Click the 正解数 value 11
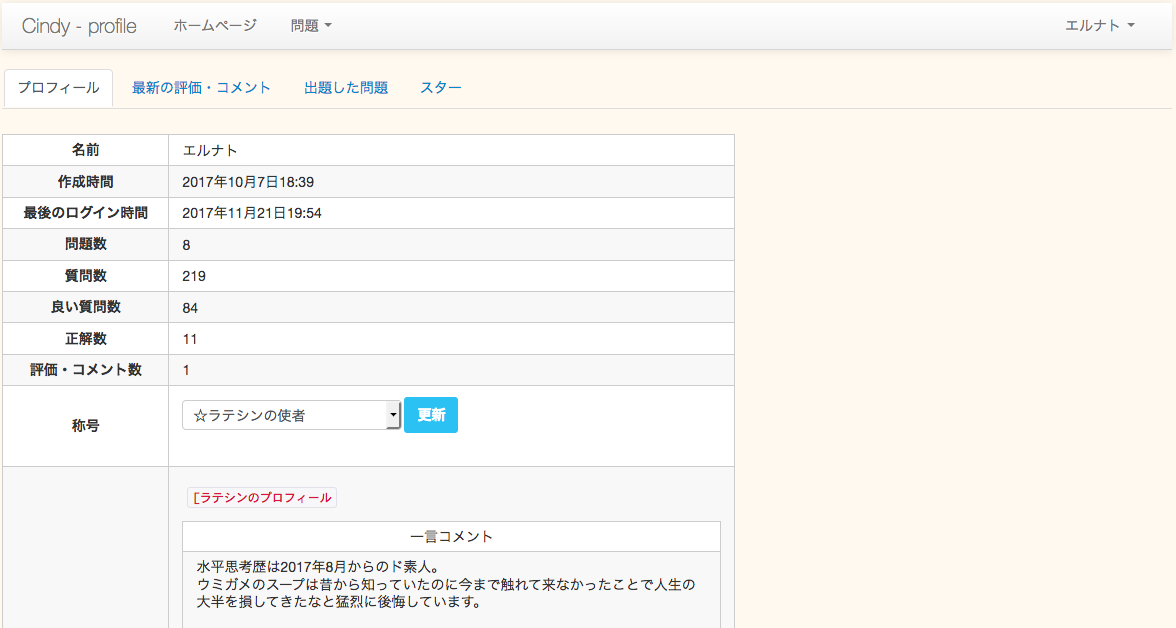This screenshot has width=1176, height=628. pos(190,339)
